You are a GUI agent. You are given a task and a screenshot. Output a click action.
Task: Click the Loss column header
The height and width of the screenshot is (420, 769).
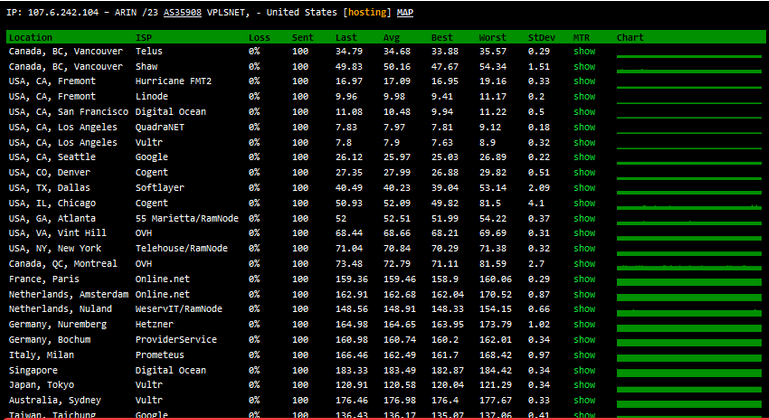click(259, 37)
